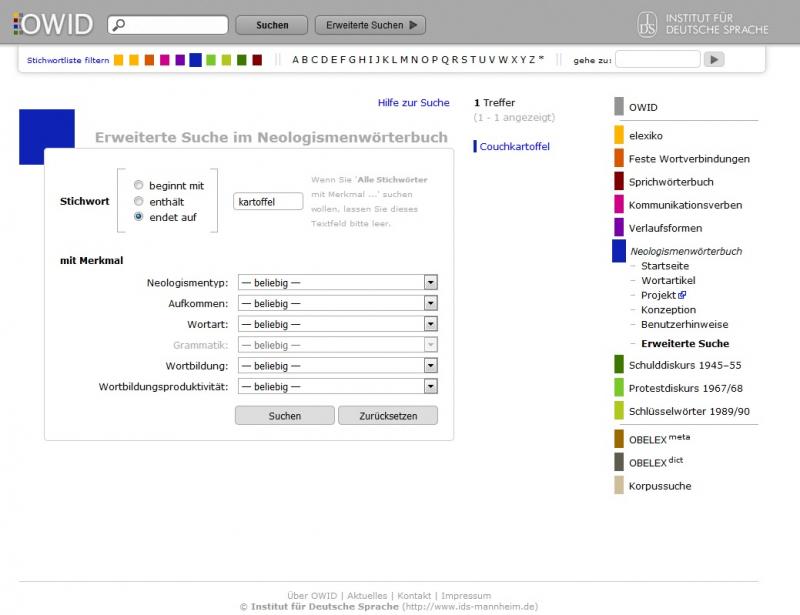Select the 'endet auf' radio button
Screen dimensions: 800x615
(x=138, y=216)
